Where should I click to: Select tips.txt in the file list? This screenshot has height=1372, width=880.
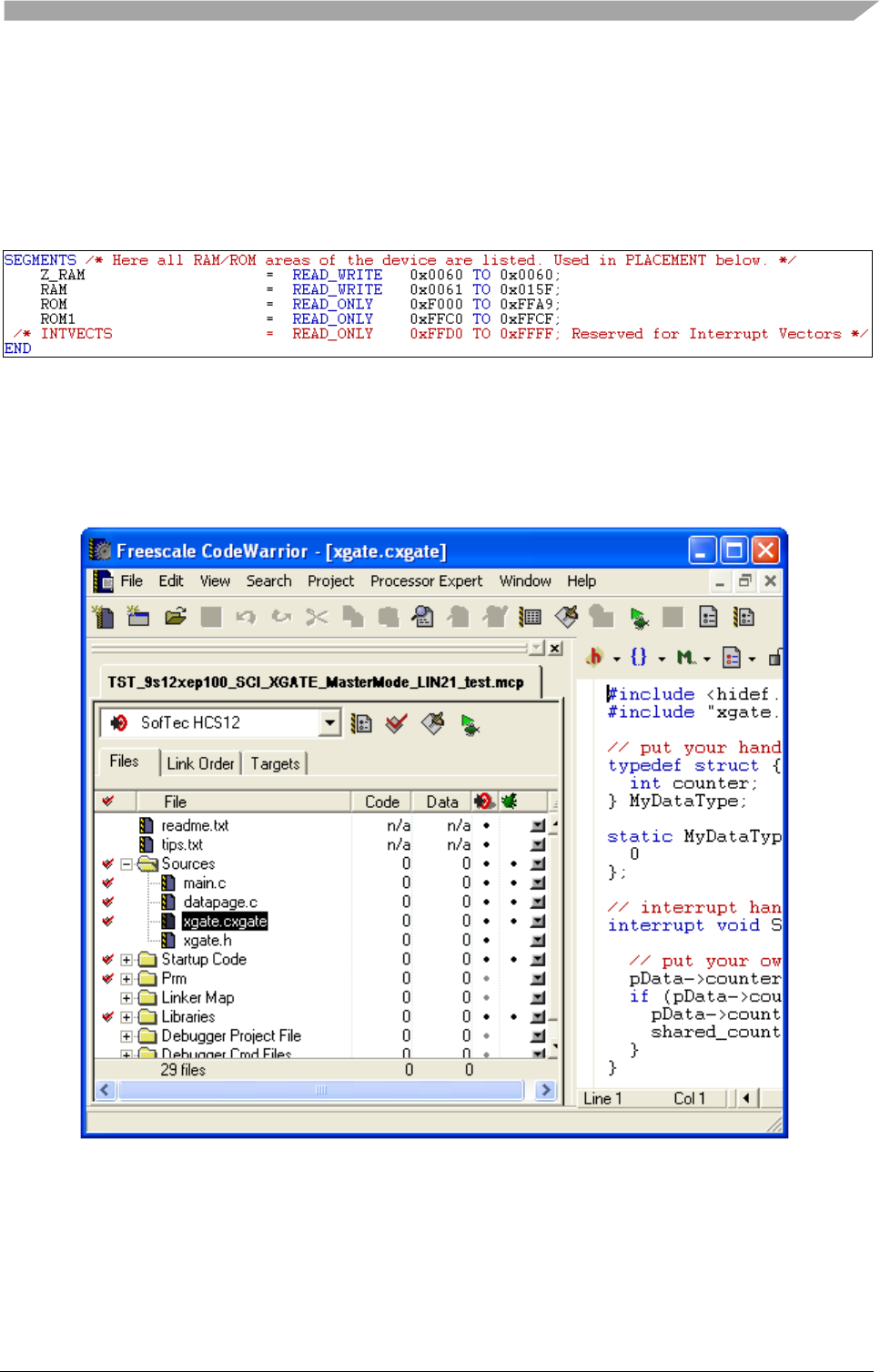tap(182, 844)
